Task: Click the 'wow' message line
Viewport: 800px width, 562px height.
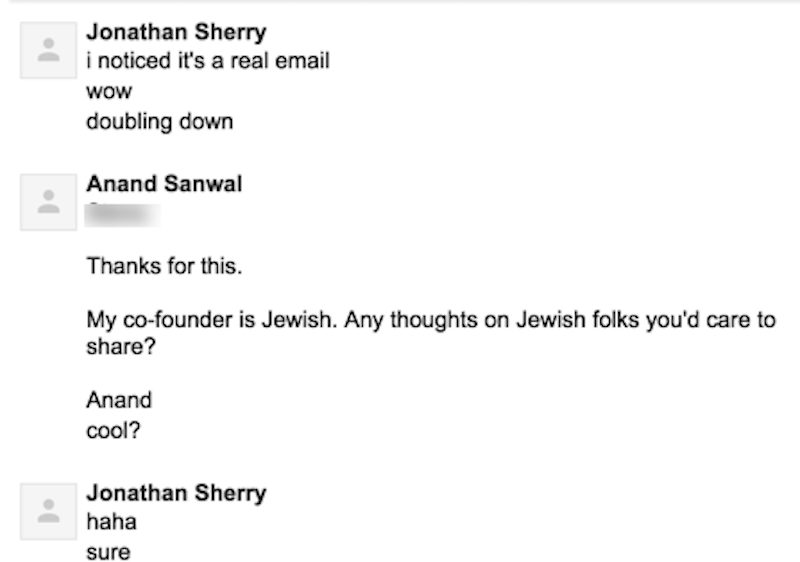Action: (109, 92)
